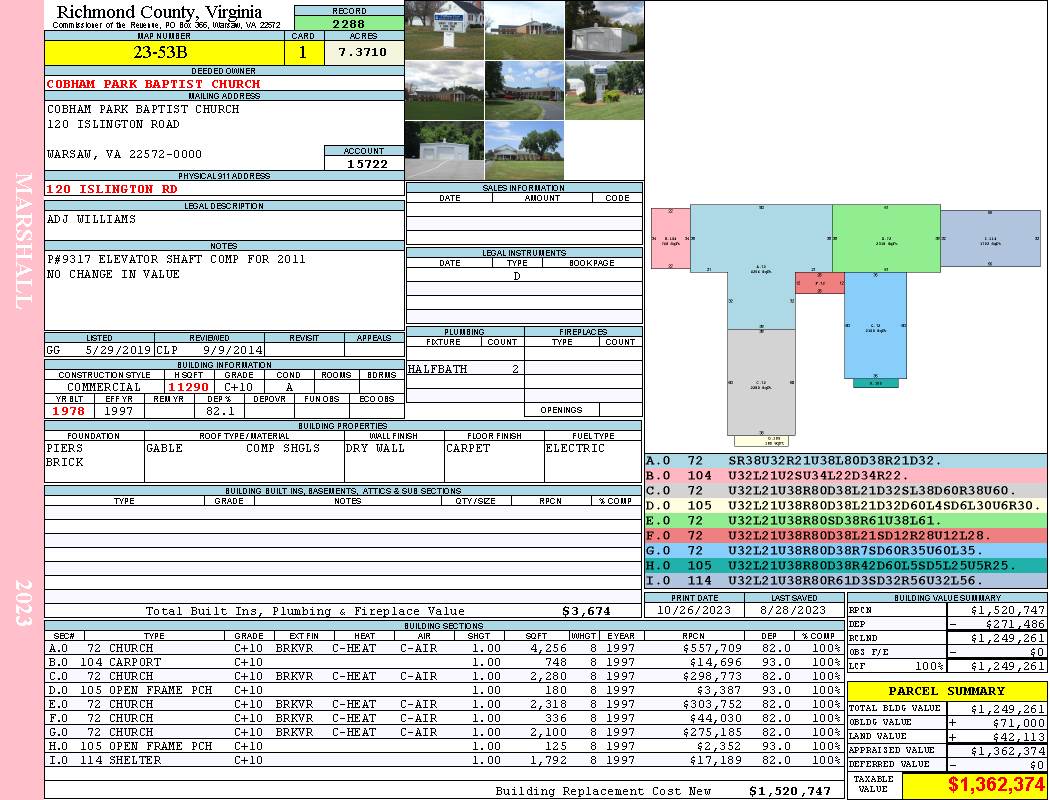Select the B.0 104 Carport row

tap(444, 662)
